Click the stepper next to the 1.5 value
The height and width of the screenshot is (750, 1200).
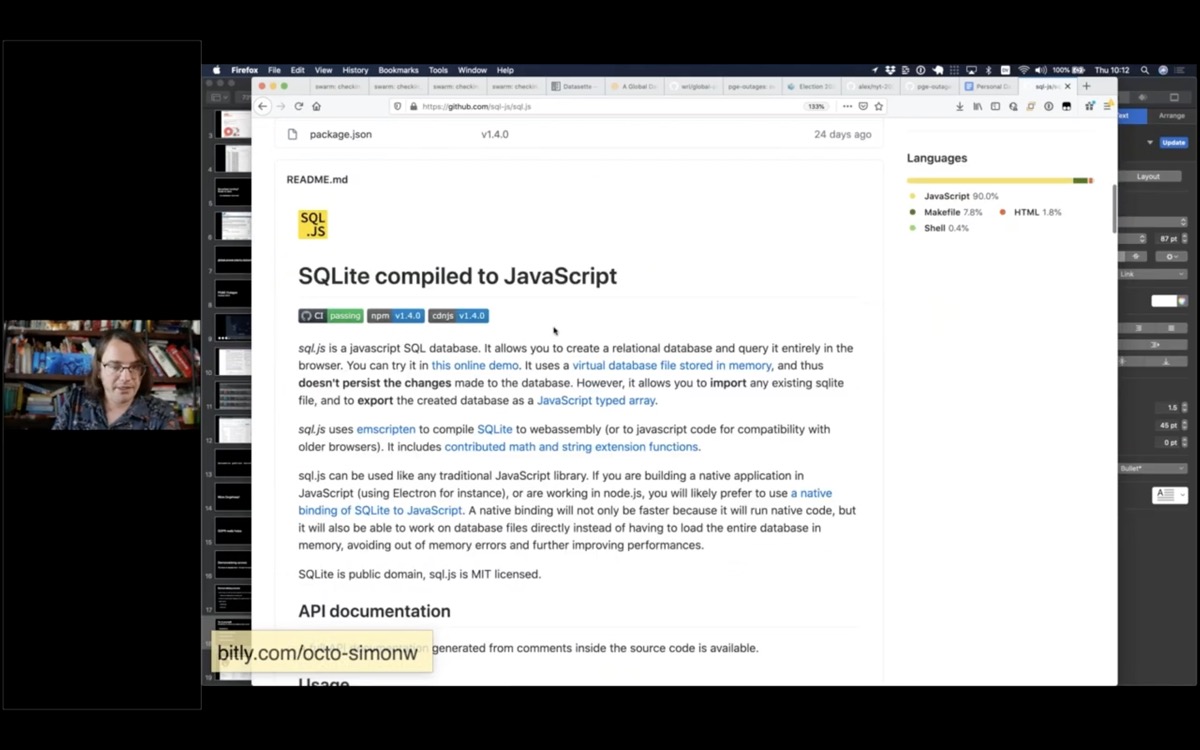point(1184,408)
